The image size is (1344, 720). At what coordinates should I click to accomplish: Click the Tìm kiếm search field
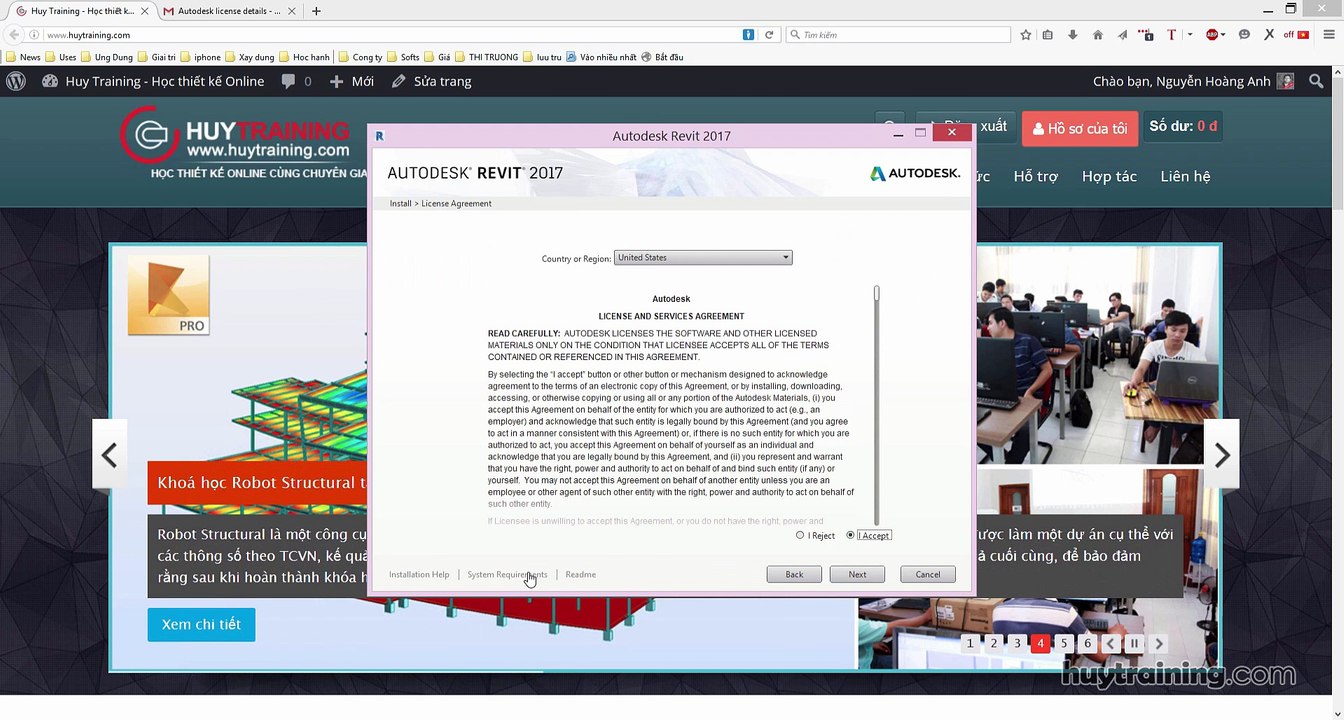(898, 34)
